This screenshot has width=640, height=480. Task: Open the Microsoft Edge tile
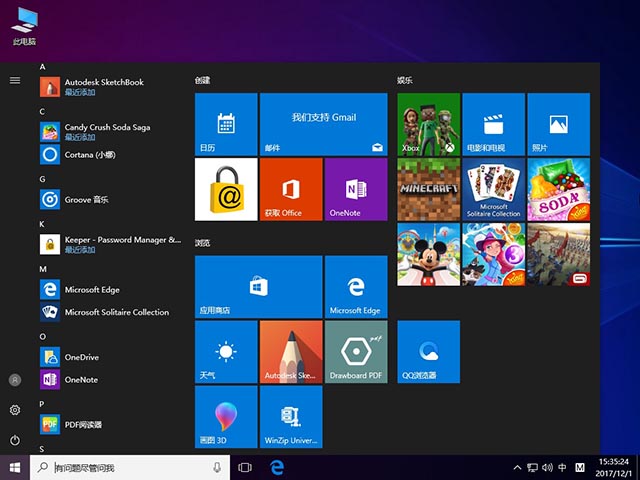coord(356,287)
